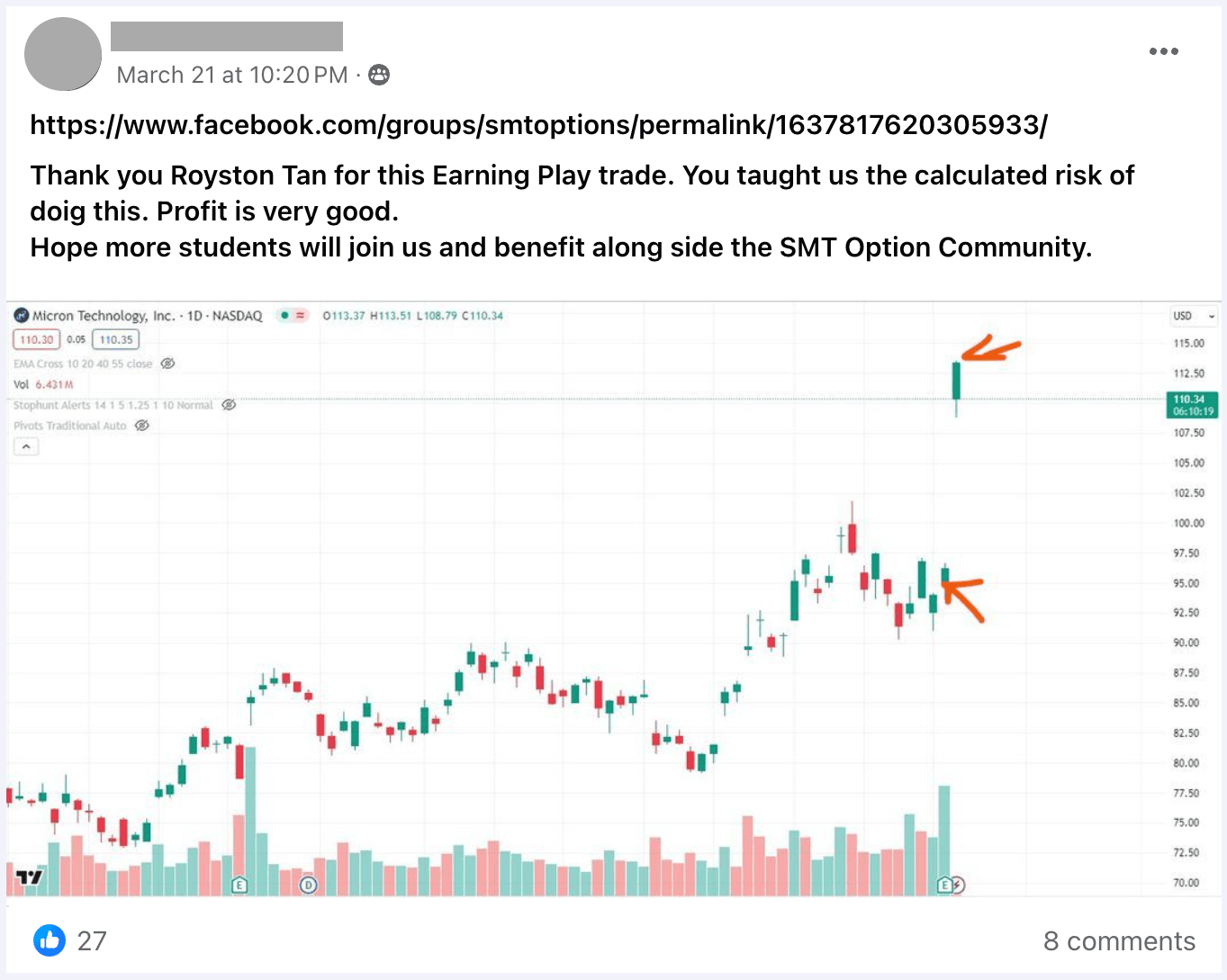
Task: Click the 110.30 sell price button
Action: click(37, 339)
